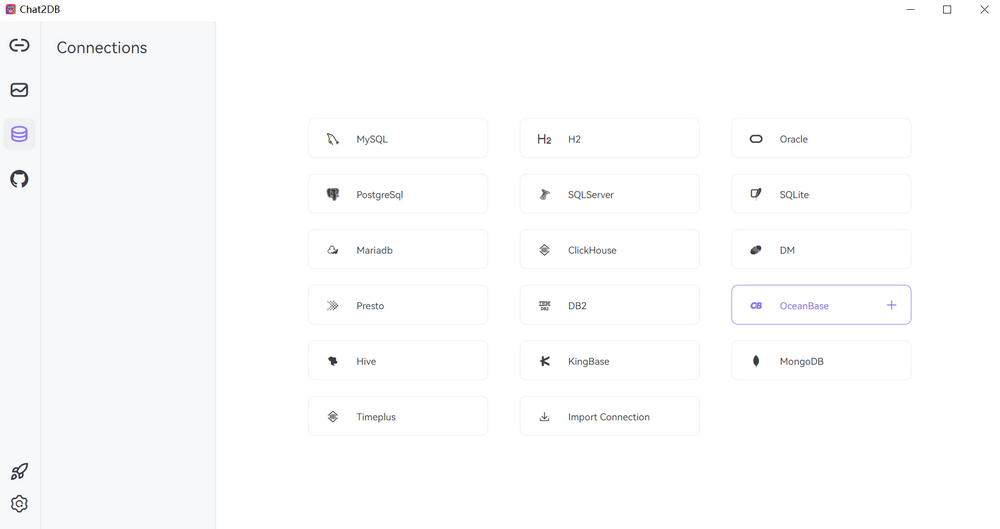Image resolution: width=1000 pixels, height=529 pixels.
Task: Open the GitHub icon in sidebar
Action: (19, 179)
